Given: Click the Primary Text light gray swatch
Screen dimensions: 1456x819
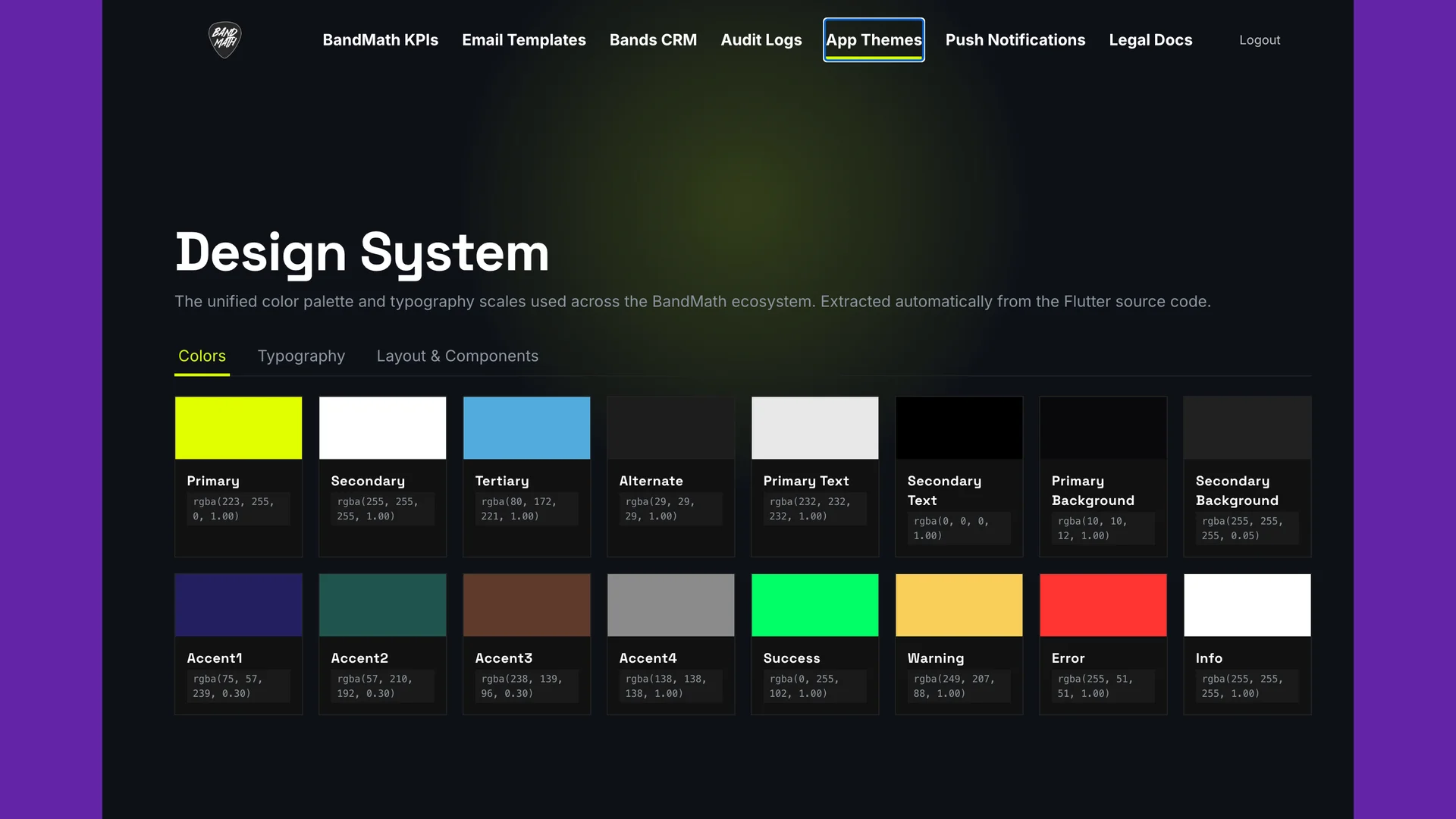Looking at the screenshot, I should click(814, 428).
